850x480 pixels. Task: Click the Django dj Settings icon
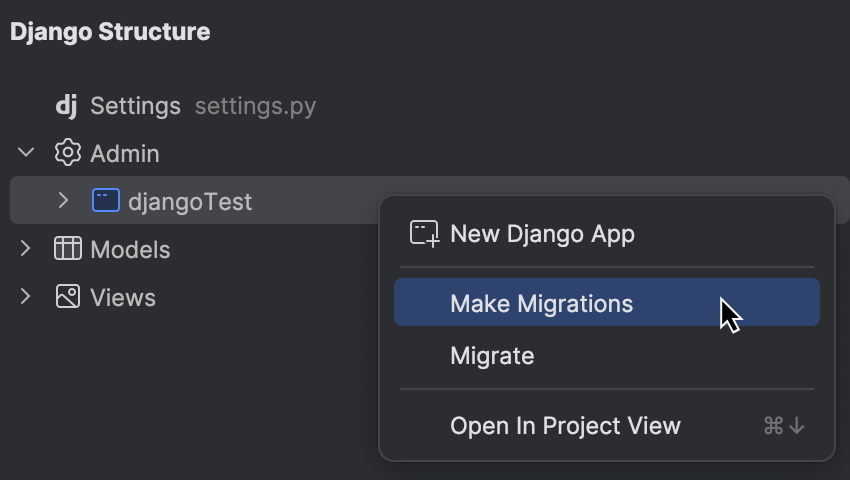click(x=67, y=106)
